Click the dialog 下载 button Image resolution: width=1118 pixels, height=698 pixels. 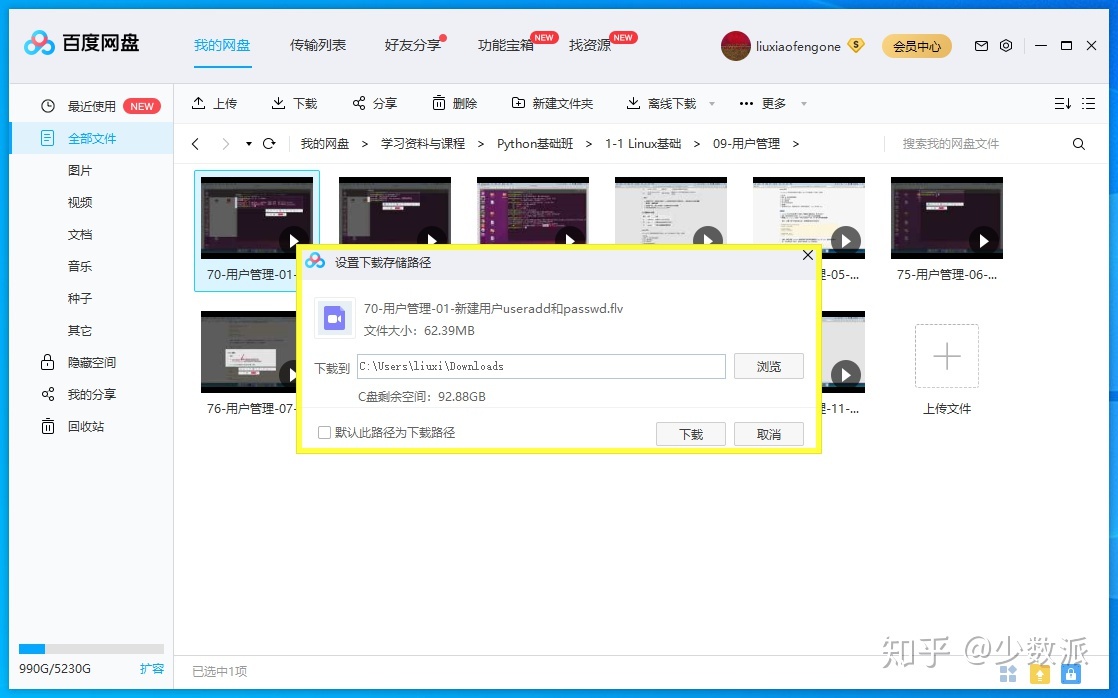coord(691,434)
